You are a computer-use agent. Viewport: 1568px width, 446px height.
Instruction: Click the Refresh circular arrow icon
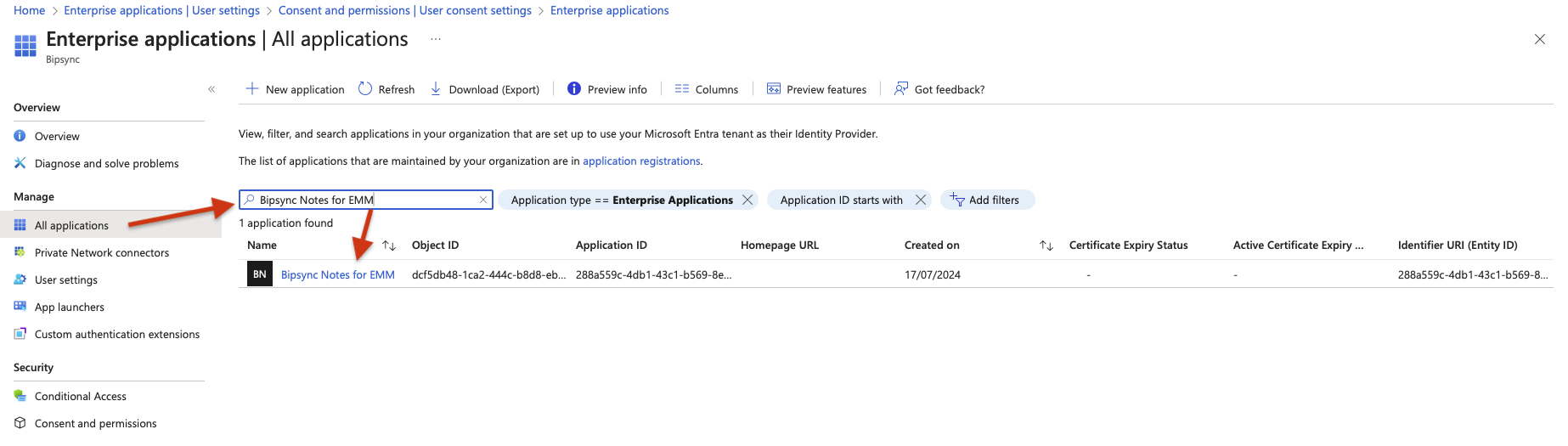[x=365, y=88]
